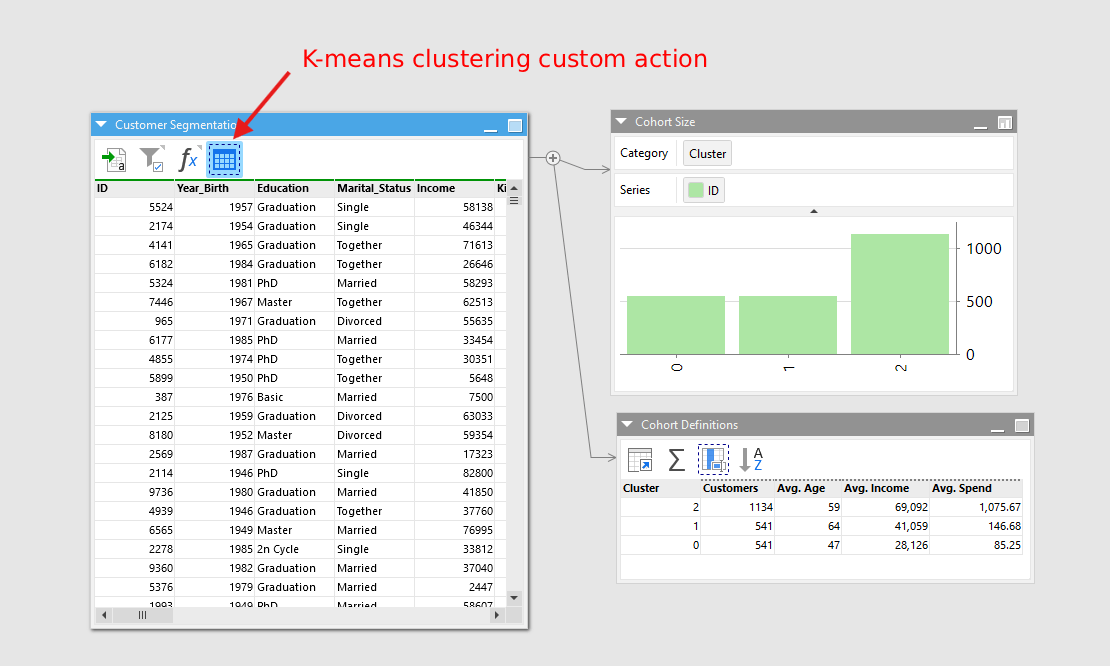Click the Income column header
This screenshot has width=1110, height=666.
pyautogui.click(x=454, y=188)
